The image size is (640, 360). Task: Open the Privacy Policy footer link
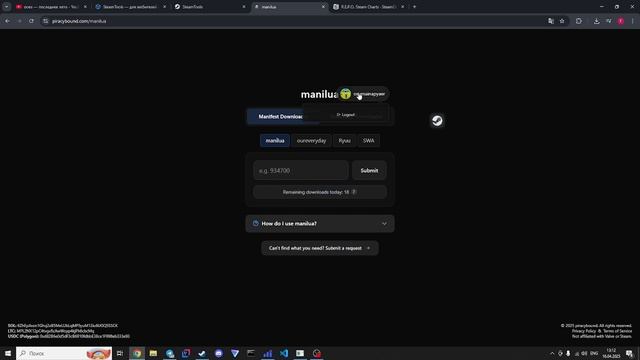click(584, 331)
